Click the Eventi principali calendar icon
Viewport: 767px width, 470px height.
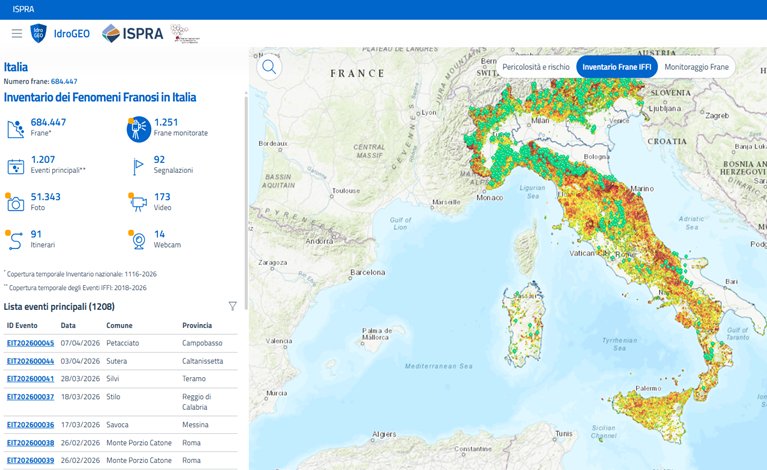pos(15,166)
